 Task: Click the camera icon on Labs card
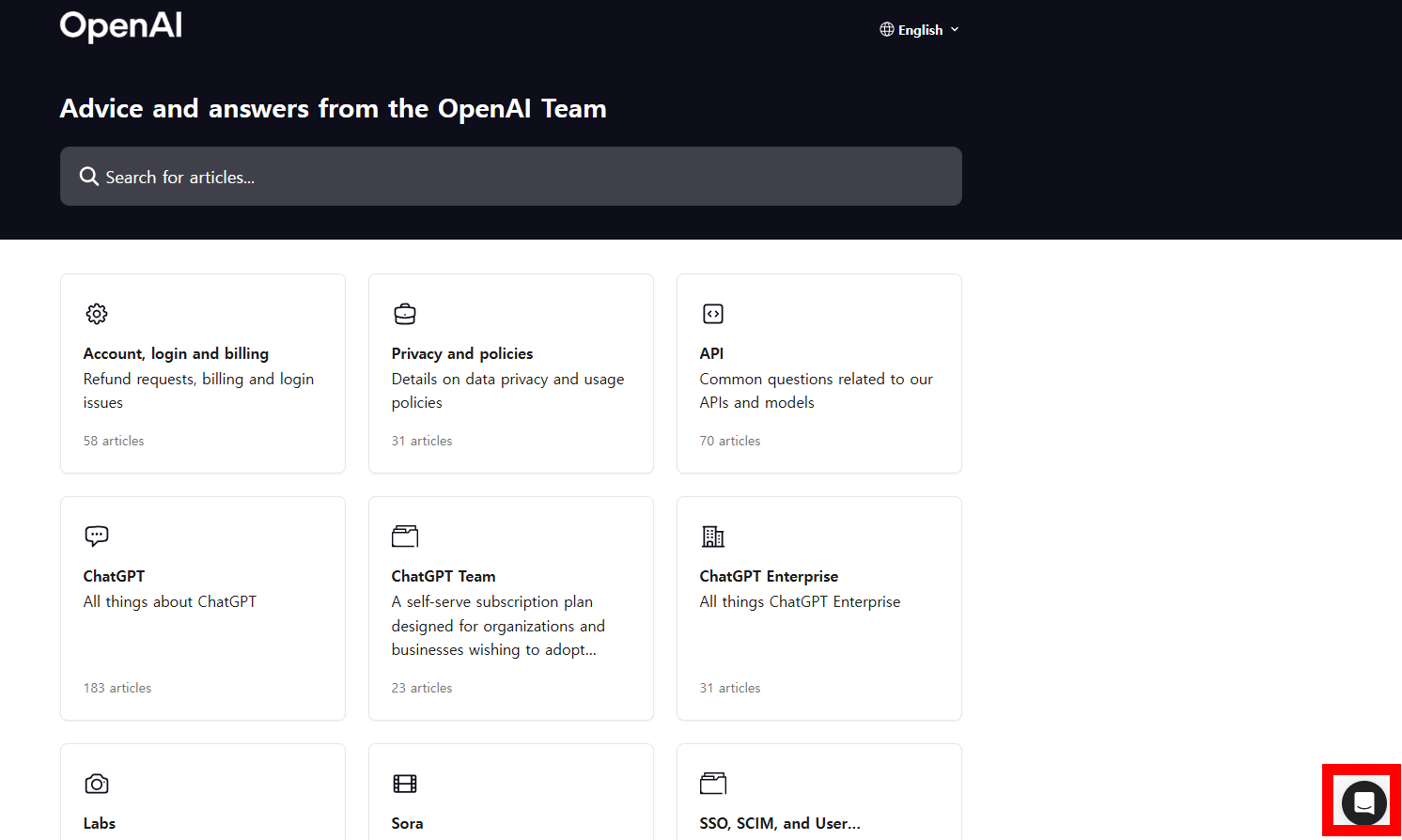pos(97,784)
